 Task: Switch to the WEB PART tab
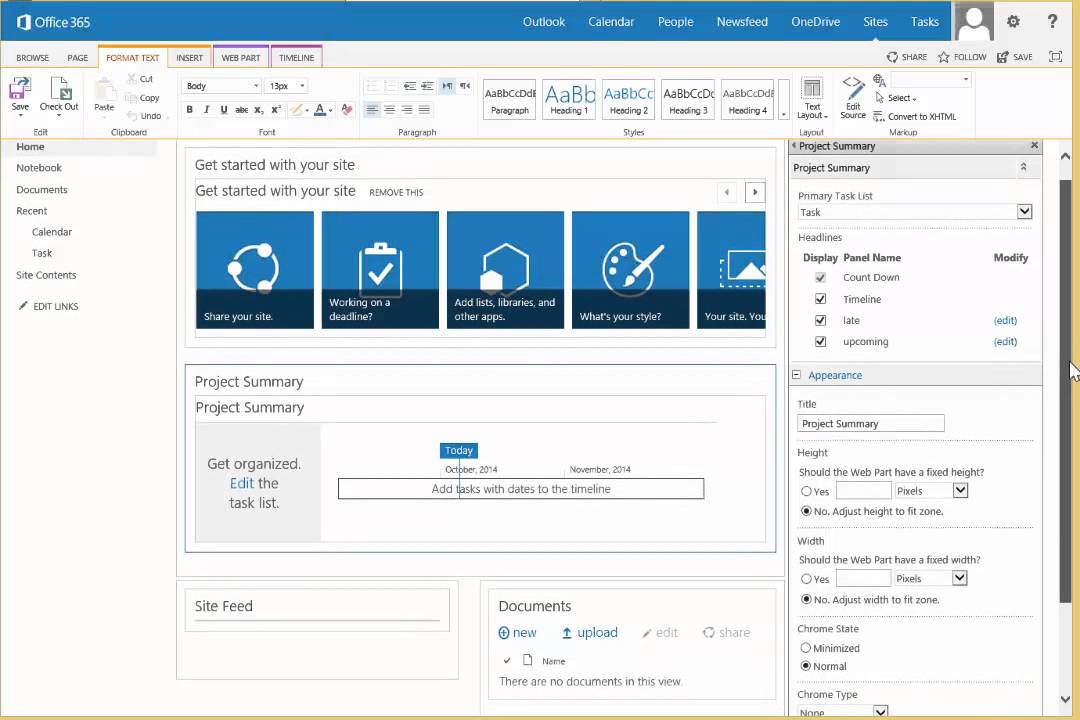[x=241, y=58]
